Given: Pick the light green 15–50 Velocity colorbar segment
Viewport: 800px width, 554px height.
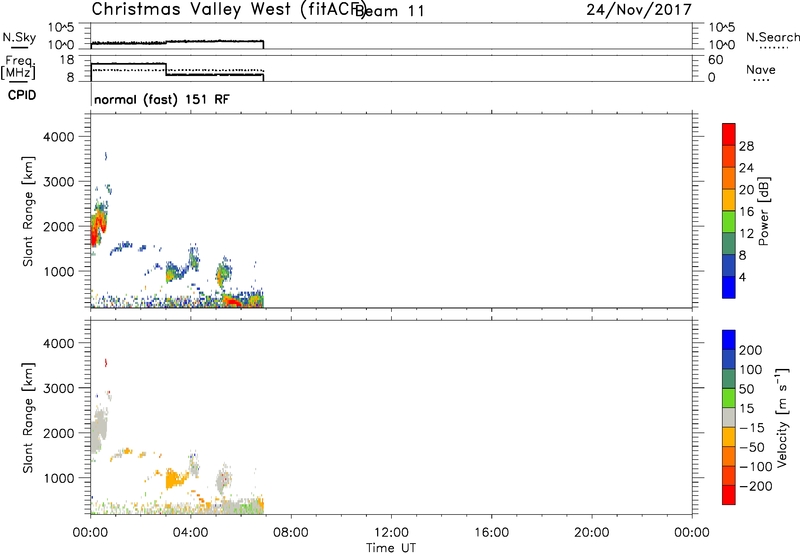Looking at the screenshot, I should tap(729, 398).
